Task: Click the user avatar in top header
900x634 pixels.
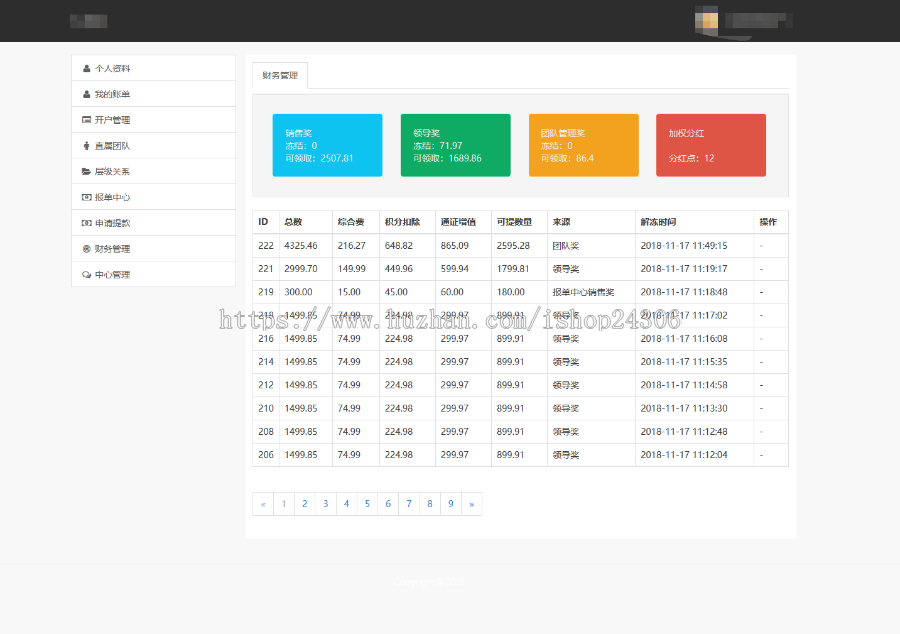Action: click(x=708, y=20)
